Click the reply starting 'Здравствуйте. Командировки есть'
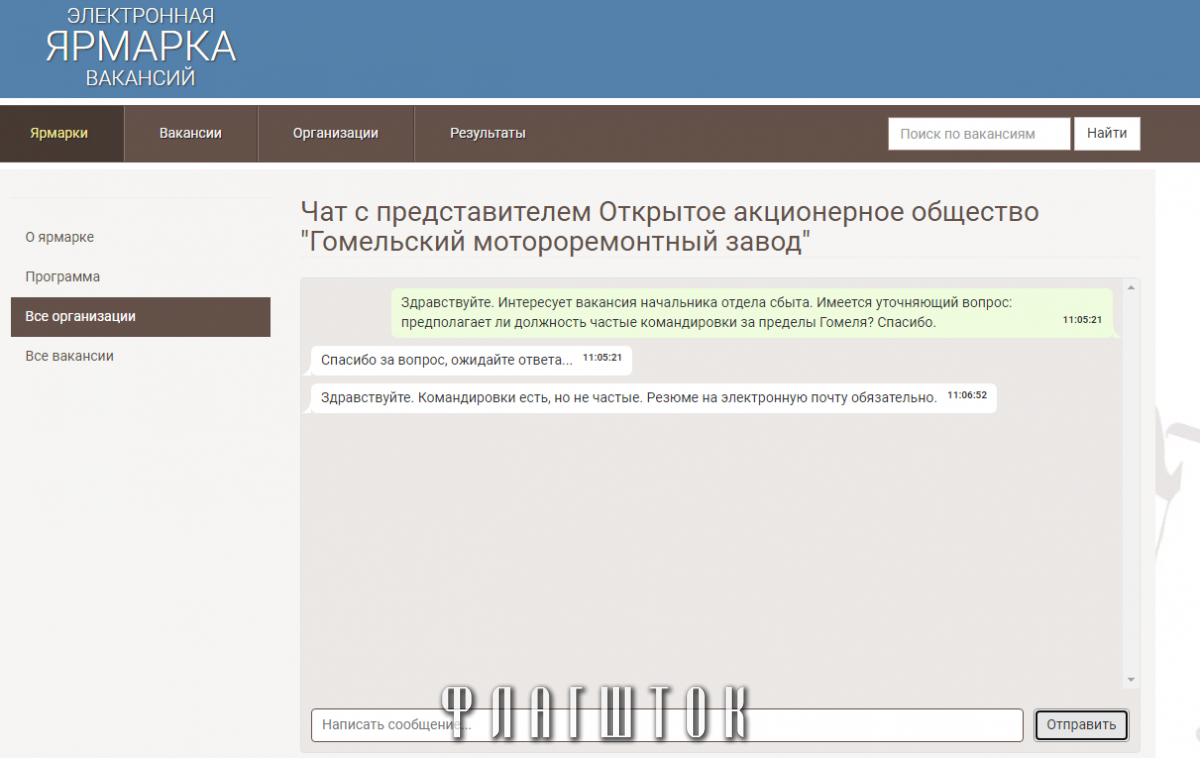 (653, 398)
